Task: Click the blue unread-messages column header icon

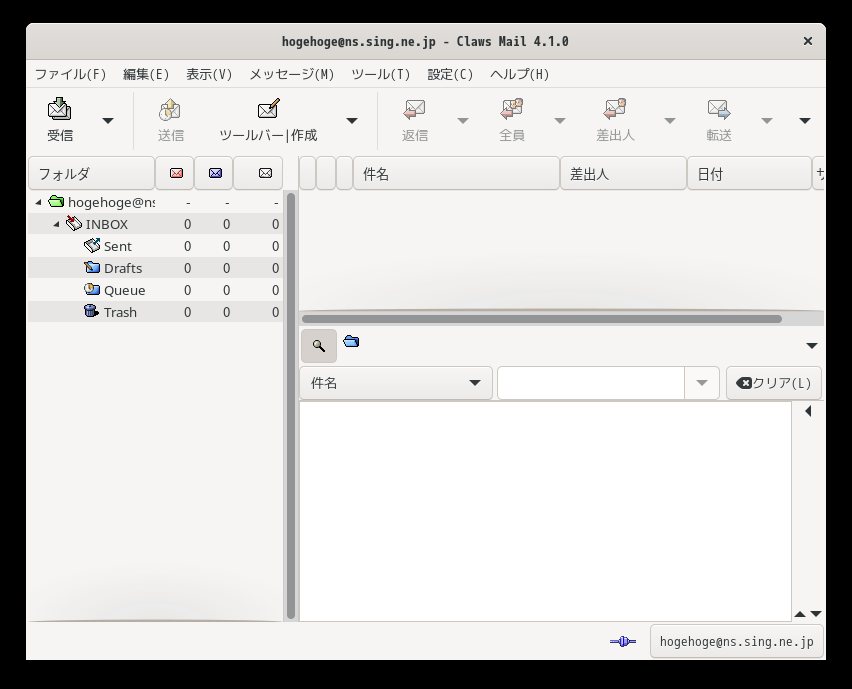Action: point(215,173)
